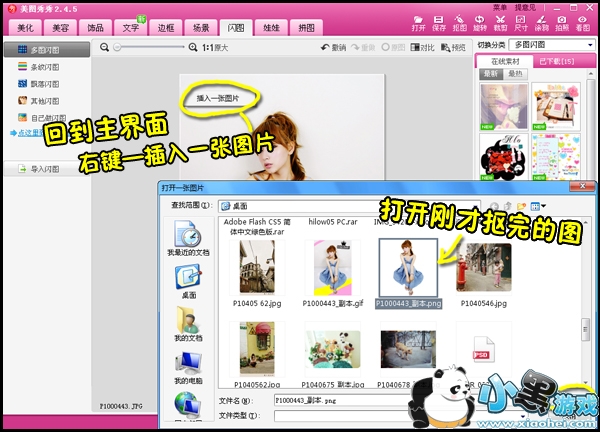Switch to the 边框 tab
This screenshot has height=432, width=600.
coord(166,27)
